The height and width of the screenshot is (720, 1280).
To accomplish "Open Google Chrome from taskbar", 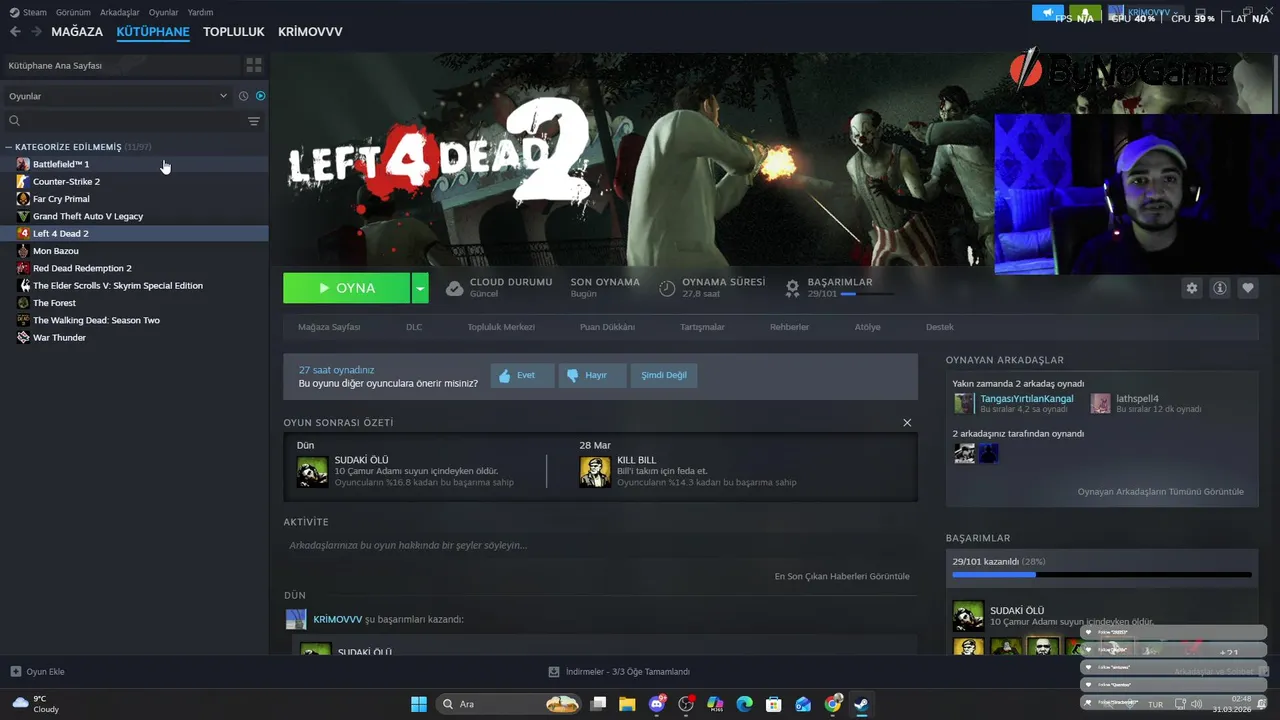I will point(833,704).
